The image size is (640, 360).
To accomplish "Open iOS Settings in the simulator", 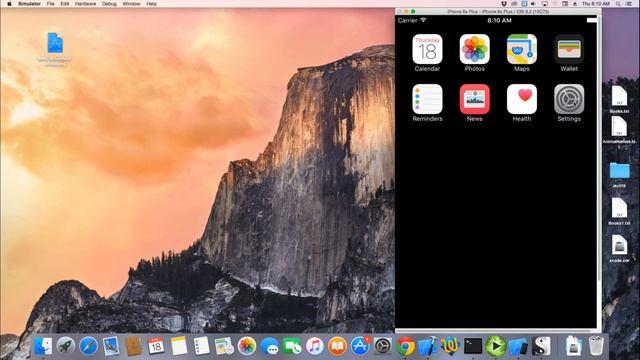I will 569,99.
